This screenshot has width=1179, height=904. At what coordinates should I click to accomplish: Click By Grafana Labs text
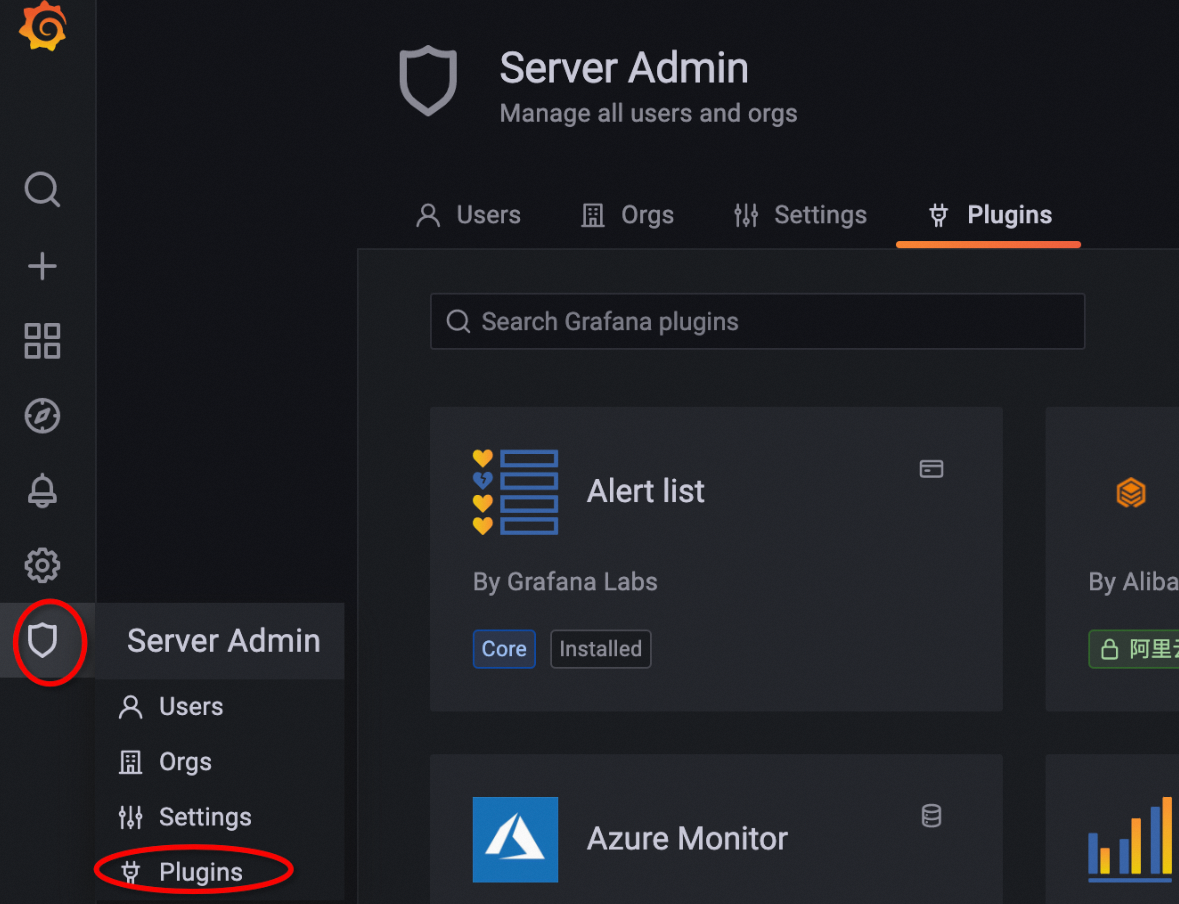click(x=565, y=581)
